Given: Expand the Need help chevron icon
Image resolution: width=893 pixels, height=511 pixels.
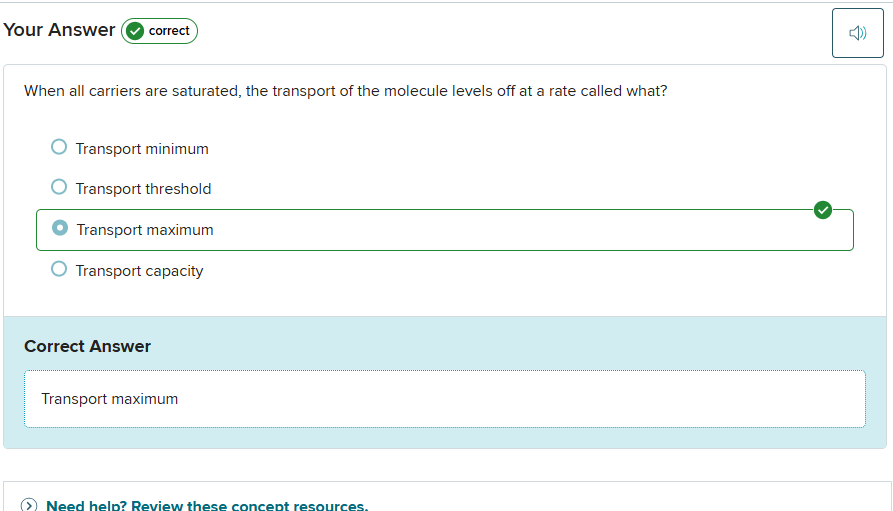Looking at the screenshot, I should pyautogui.click(x=29, y=506).
